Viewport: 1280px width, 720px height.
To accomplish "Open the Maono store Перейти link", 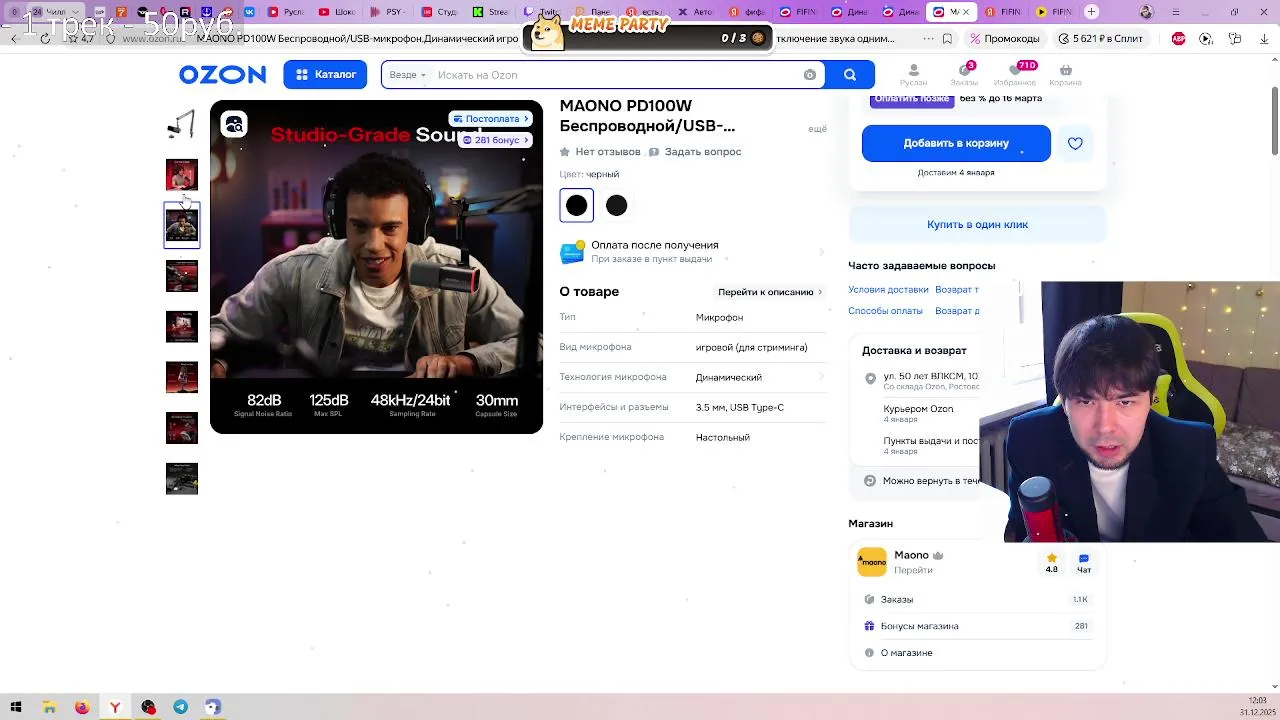I will tap(913, 570).
